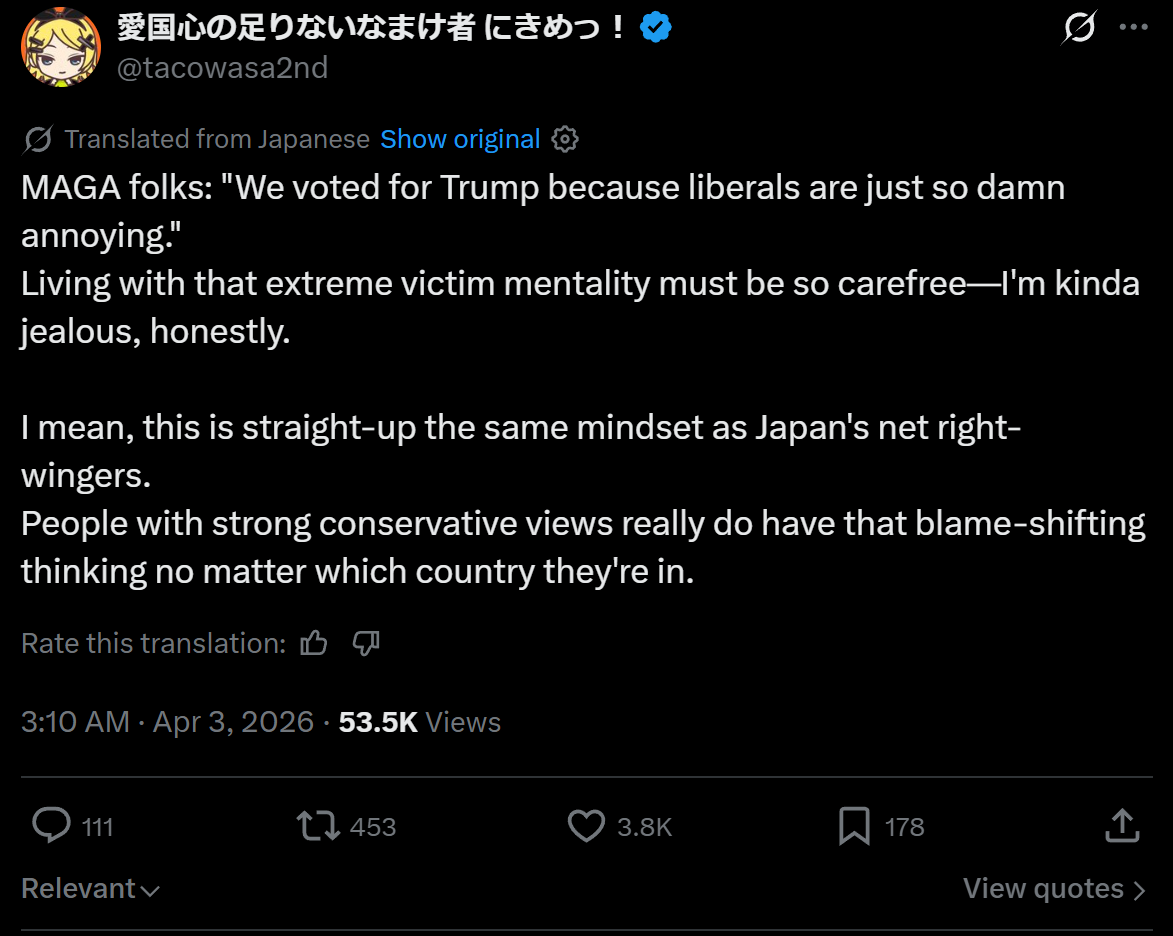This screenshot has height=936, width=1173.
Task: Rate the translation thumbs down
Action: click(x=366, y=643)
